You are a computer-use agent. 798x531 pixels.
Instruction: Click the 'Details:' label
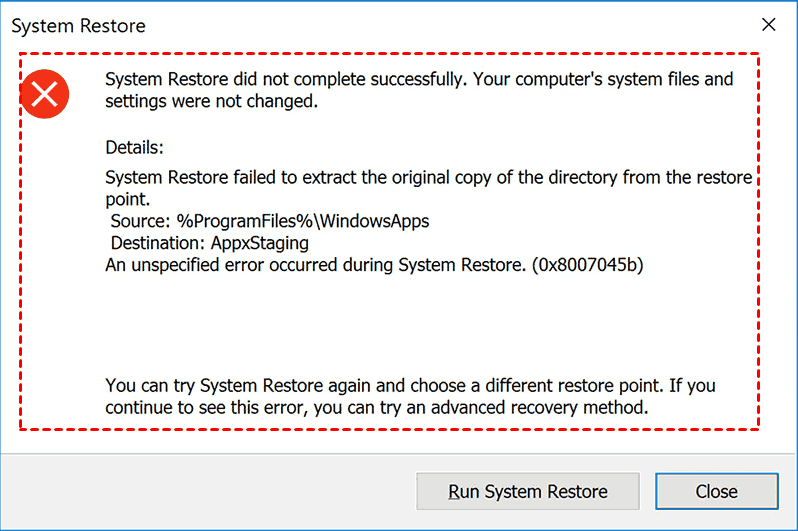click(134, 148)
